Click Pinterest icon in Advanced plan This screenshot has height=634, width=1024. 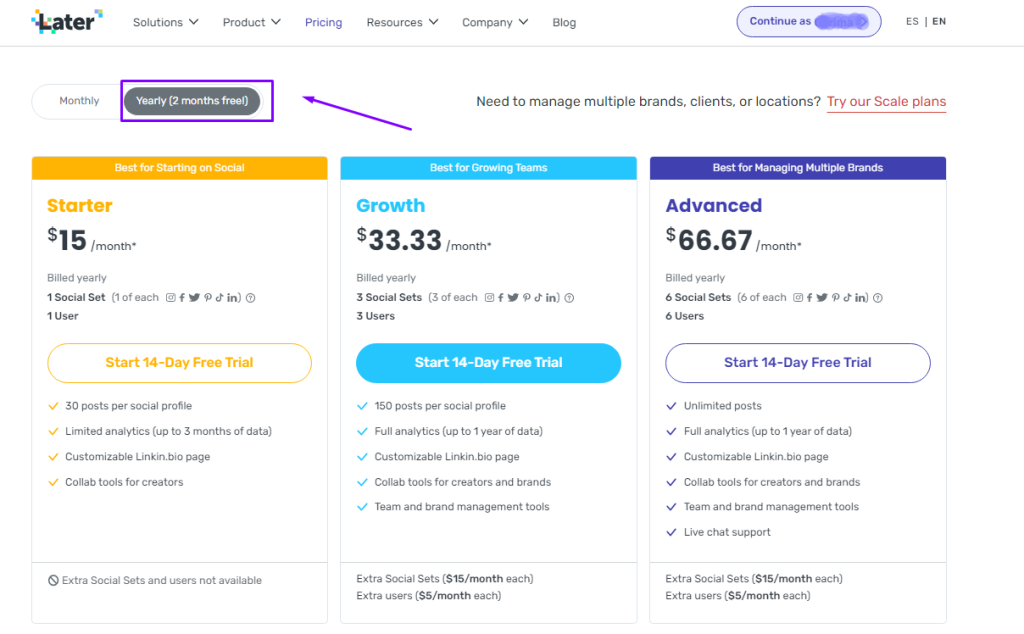pyautogui.click(x=835, y=298)
